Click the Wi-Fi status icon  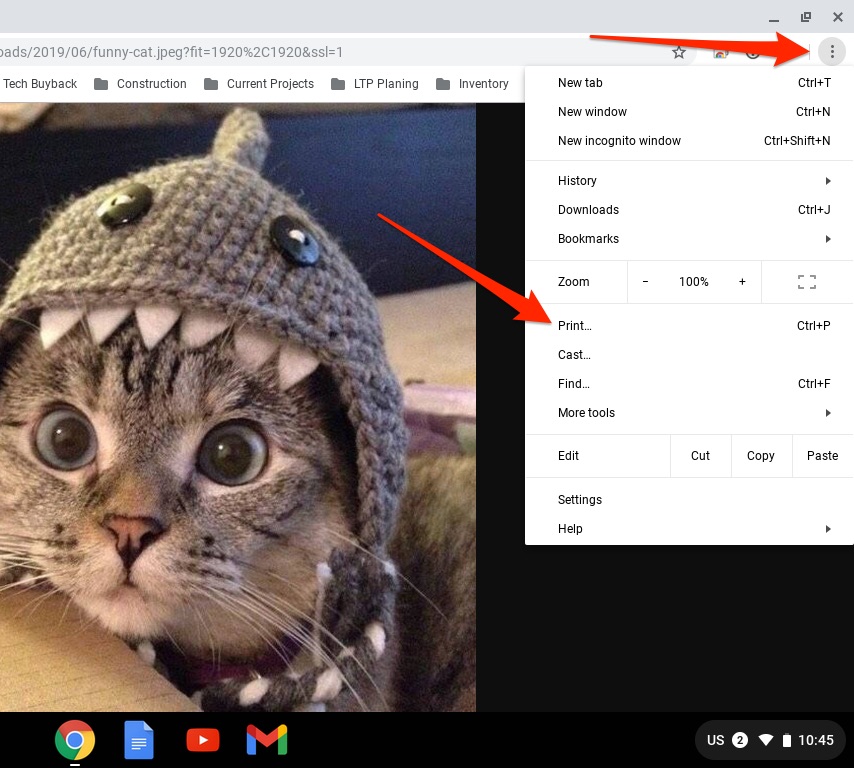point(766,740)
